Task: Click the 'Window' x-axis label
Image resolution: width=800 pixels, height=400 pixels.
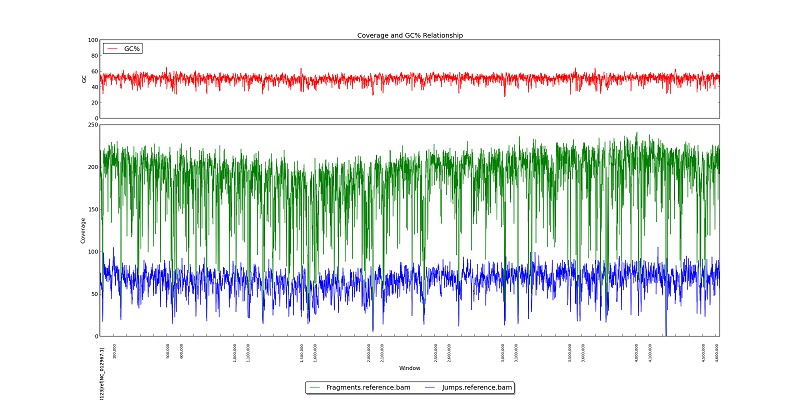Action: (x=409, y=367)
